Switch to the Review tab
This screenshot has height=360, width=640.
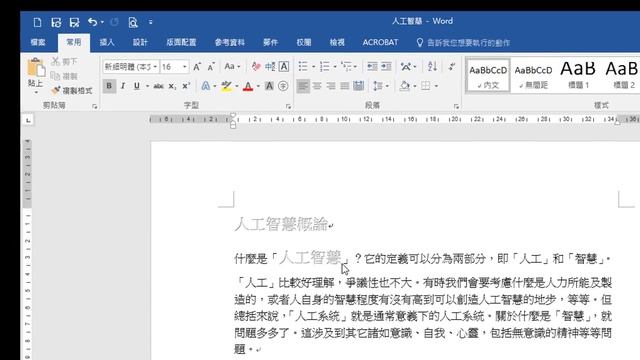304,42
